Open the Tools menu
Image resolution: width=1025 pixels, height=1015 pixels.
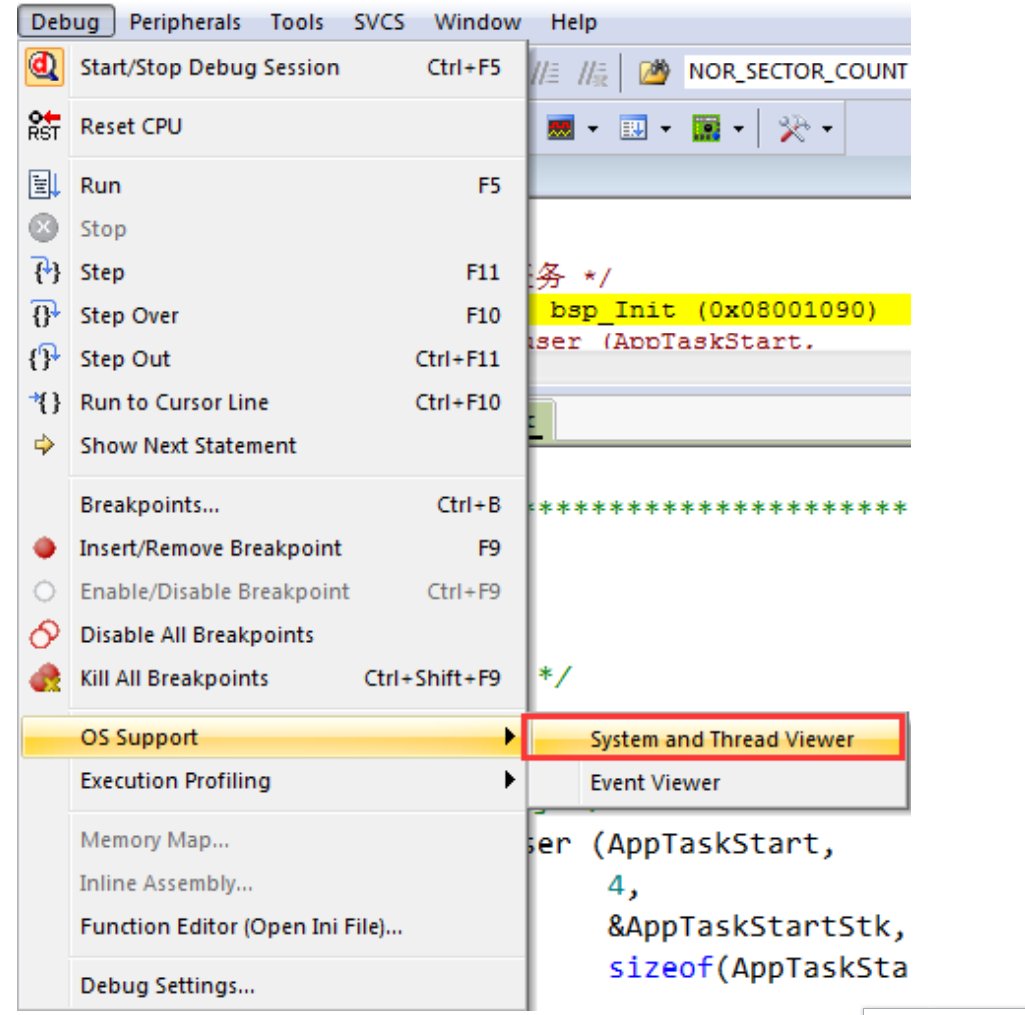pos(297,22)
